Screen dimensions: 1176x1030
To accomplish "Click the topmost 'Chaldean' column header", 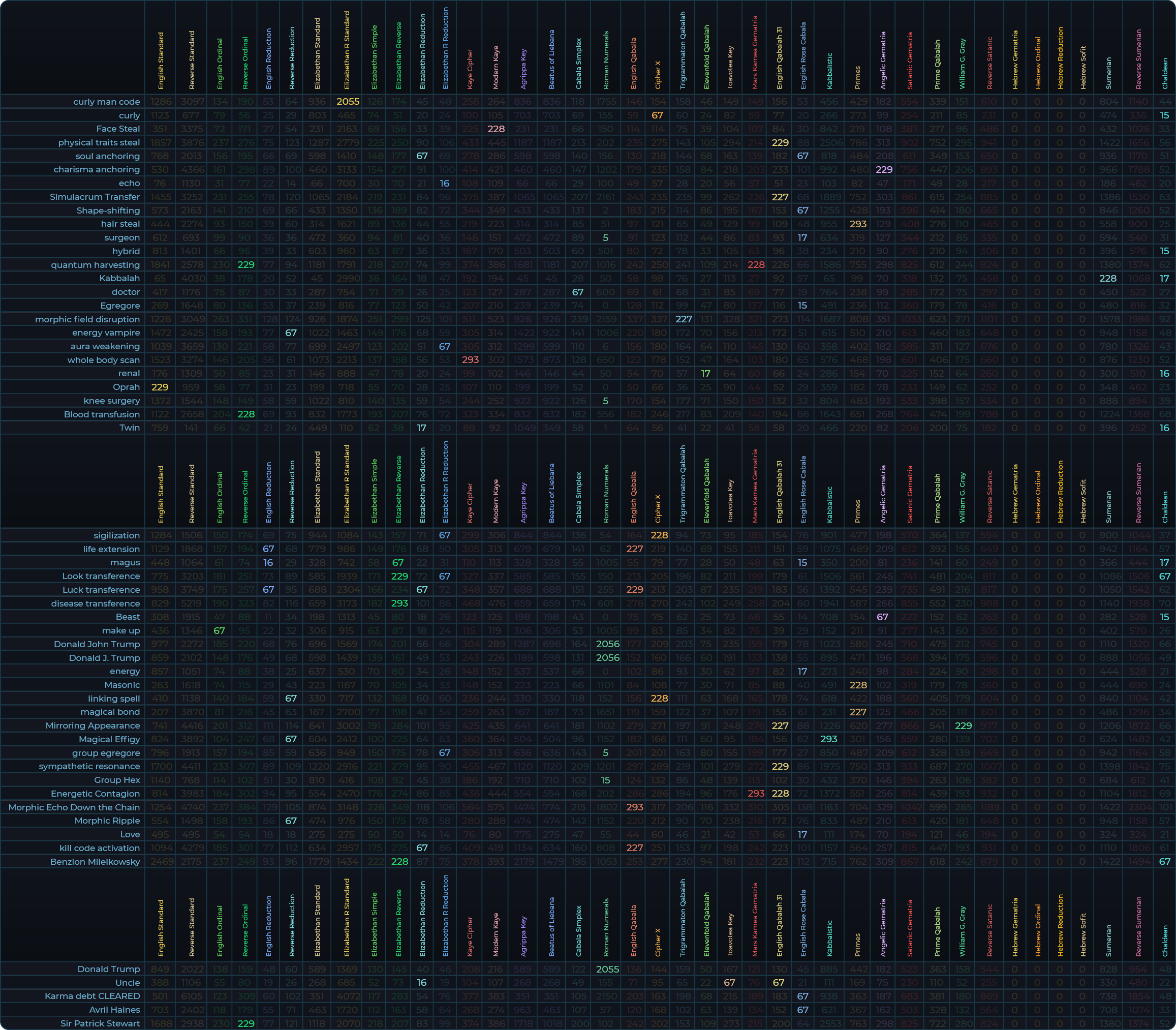I will 1164,73.
